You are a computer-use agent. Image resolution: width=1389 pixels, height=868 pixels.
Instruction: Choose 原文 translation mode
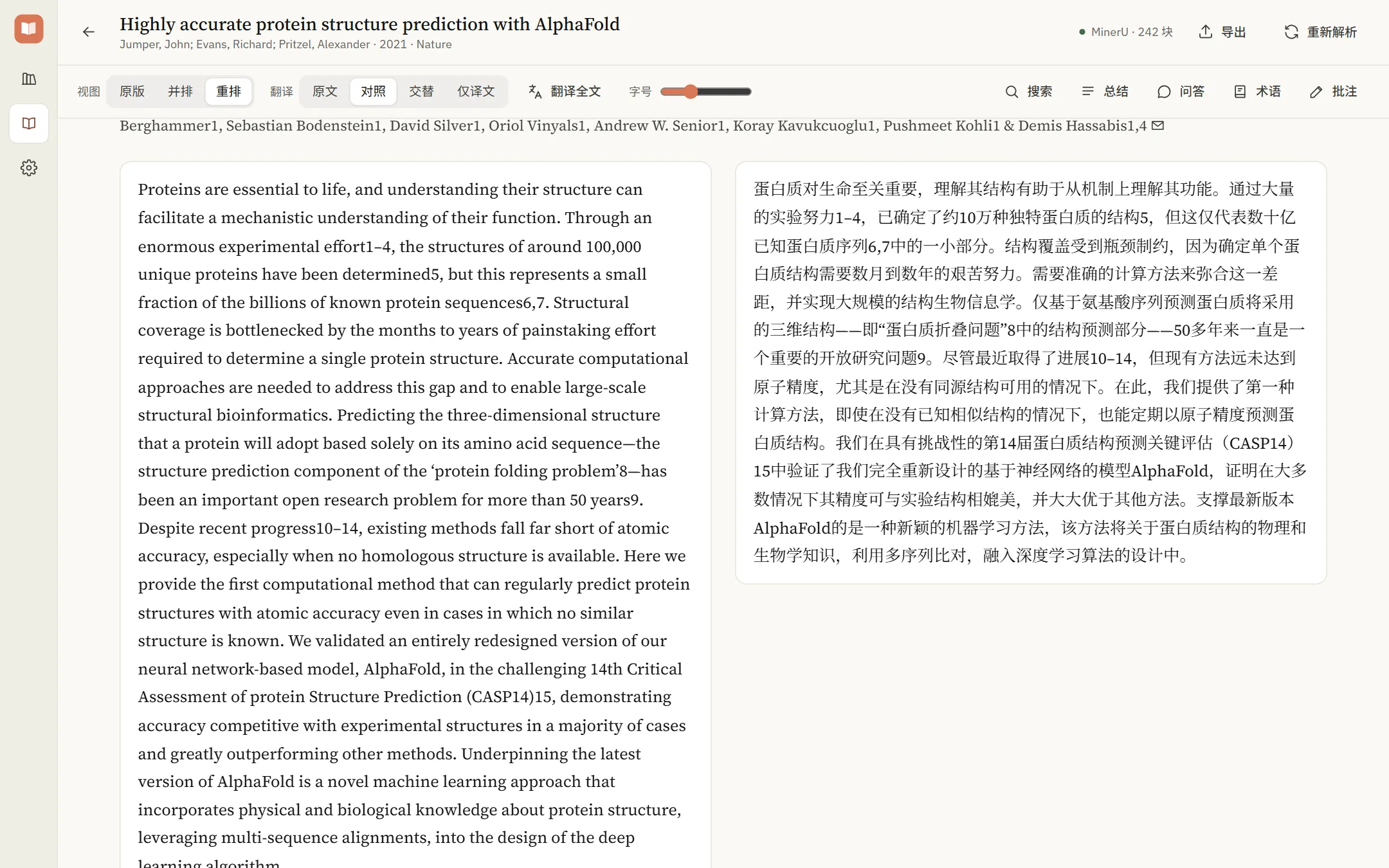(325, 91)
